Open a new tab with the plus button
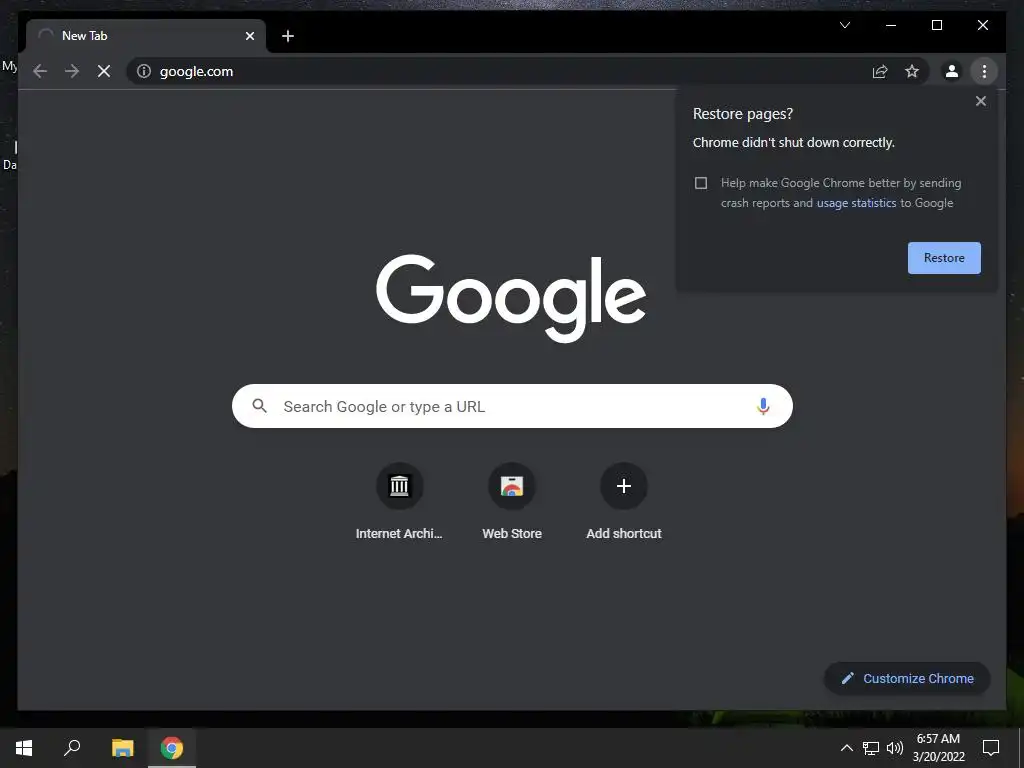Screen dimensions: 1024x768 click(287, 36)
